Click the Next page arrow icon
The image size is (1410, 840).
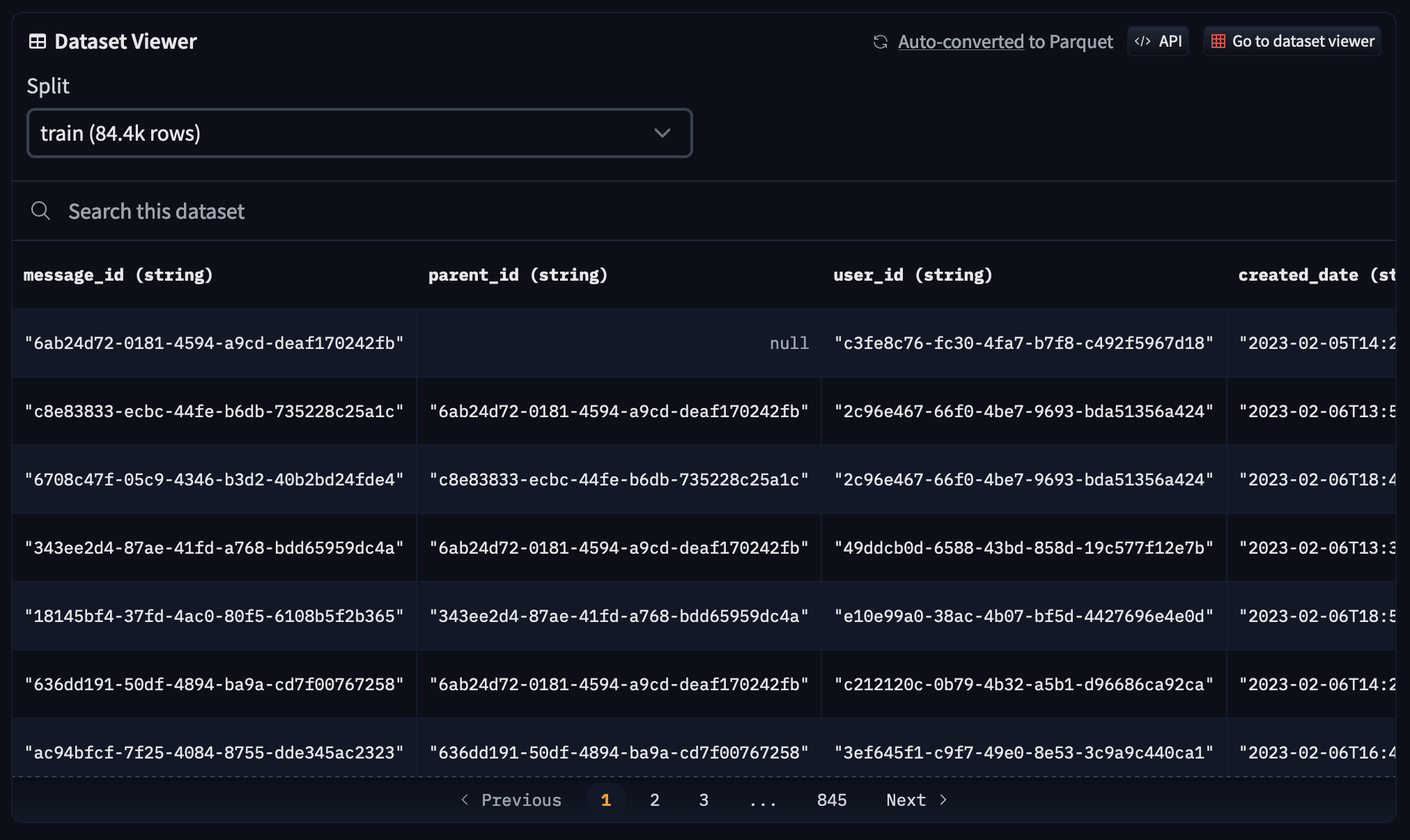tap(941, 799)
